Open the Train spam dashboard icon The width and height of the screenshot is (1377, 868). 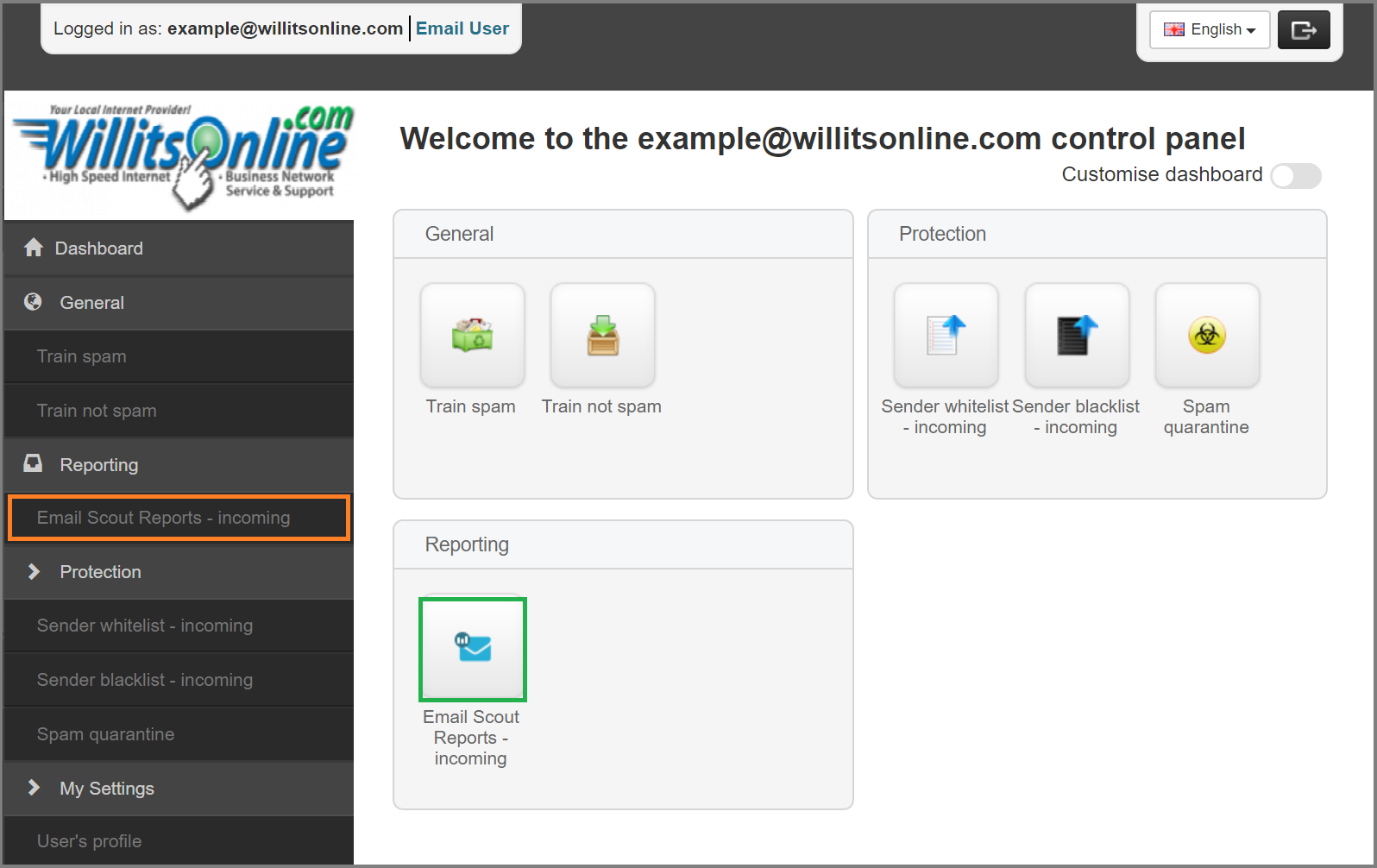coord(472,335)
